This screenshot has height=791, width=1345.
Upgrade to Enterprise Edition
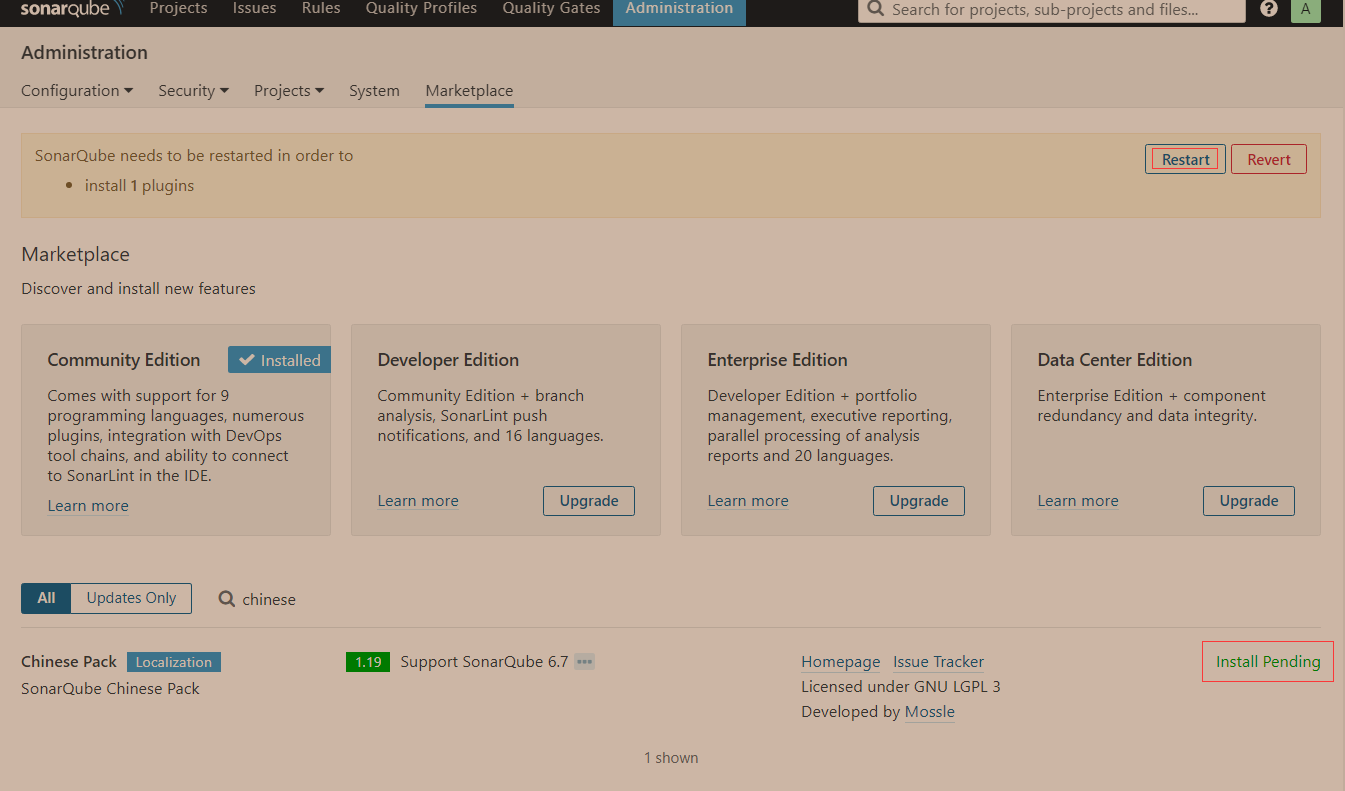point(919,501)
